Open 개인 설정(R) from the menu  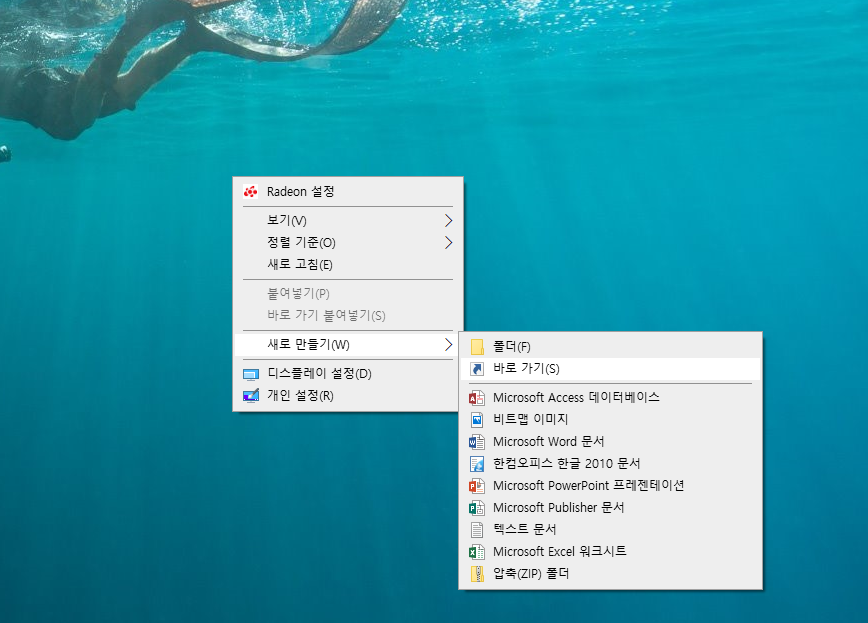click(348, 395)
